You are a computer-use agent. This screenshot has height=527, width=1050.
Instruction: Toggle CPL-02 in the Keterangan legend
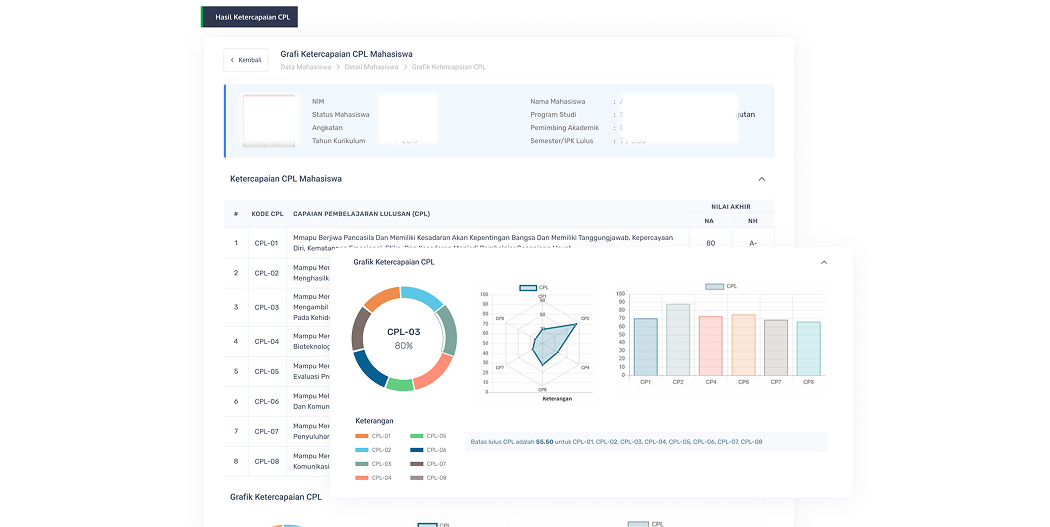[x=373, y=450]
